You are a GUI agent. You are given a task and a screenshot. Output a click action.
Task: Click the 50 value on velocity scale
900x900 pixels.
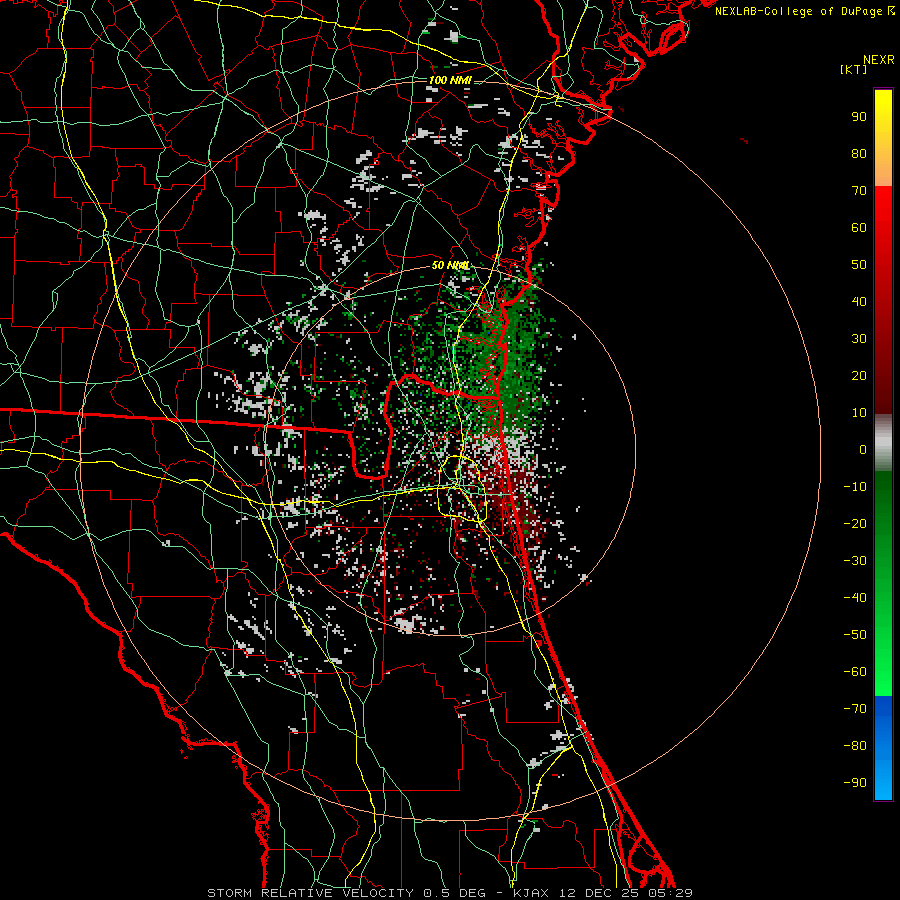click(859, 265)
